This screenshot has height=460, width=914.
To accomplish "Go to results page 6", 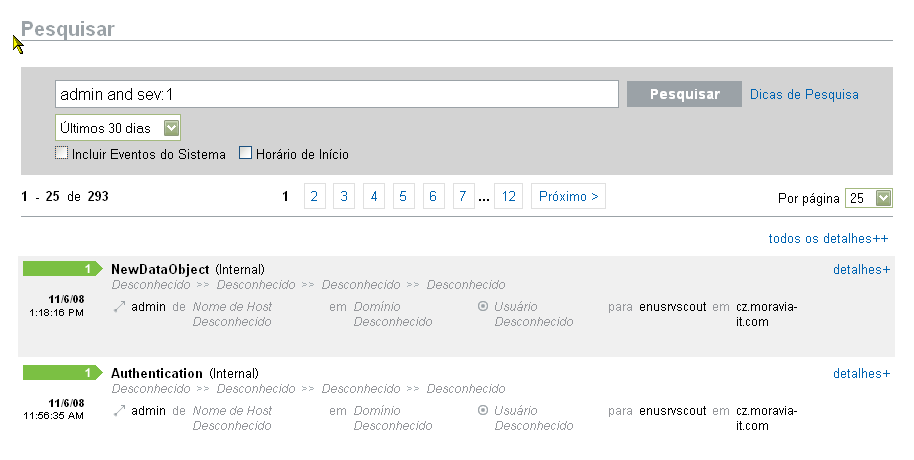I will (433, 196).
